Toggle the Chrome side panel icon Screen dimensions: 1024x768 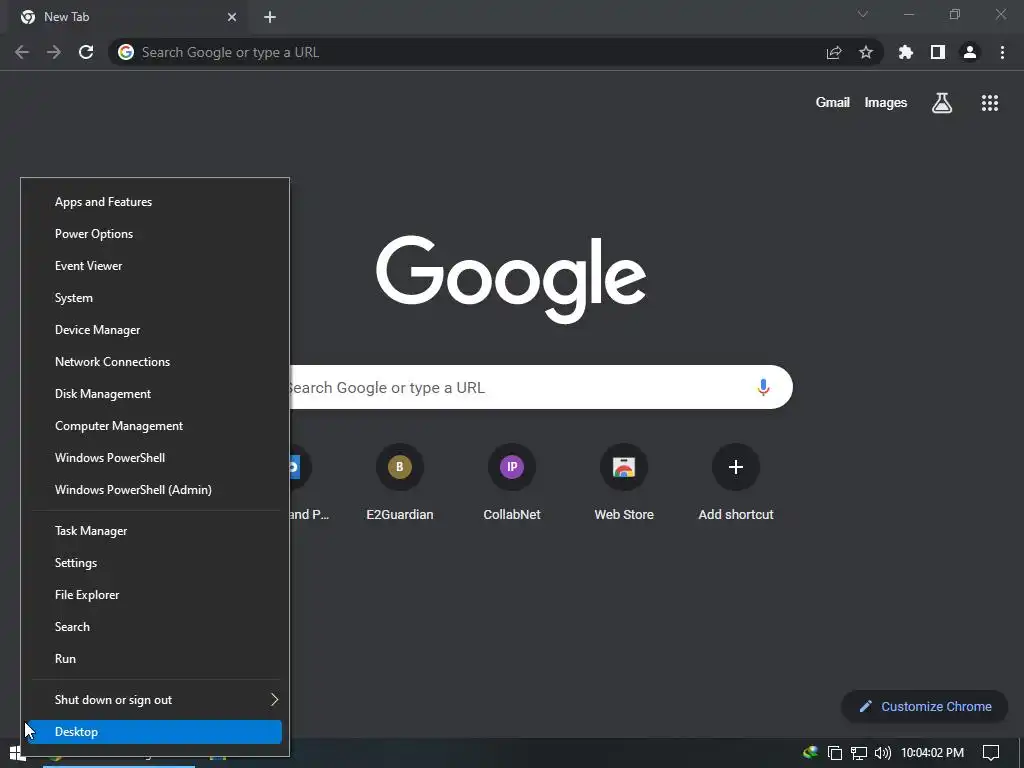938,52
